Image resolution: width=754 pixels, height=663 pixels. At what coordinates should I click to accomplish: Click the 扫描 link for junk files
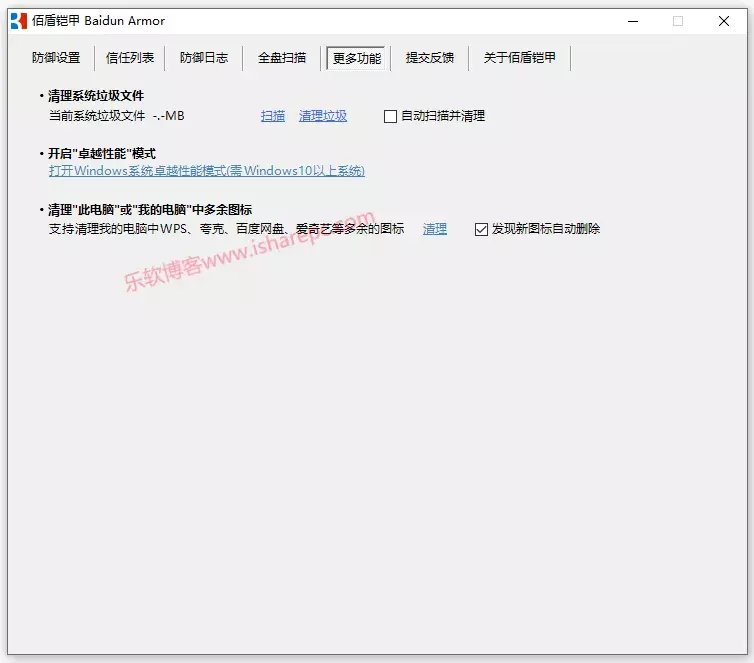click(273, 116)
